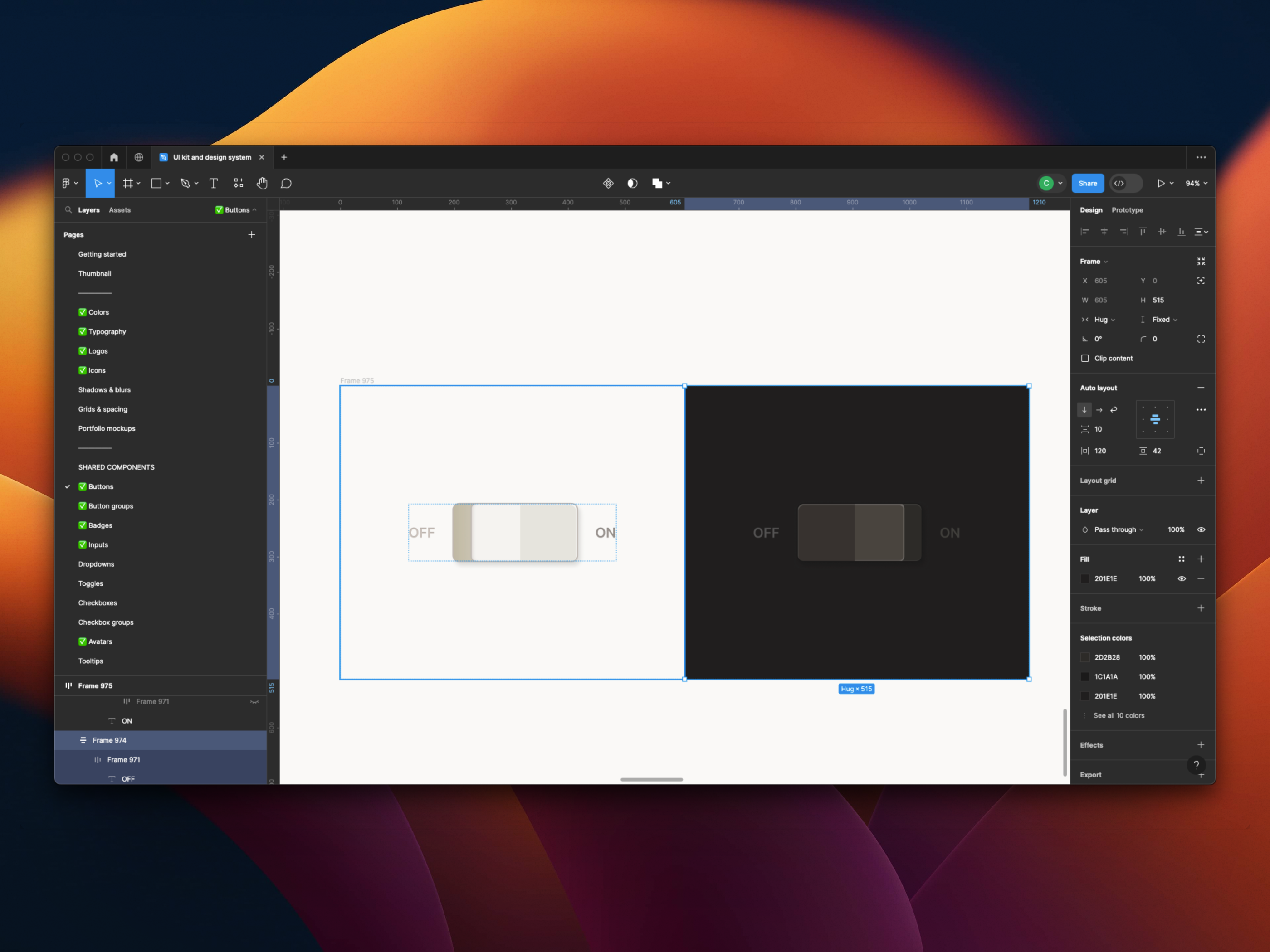
Task: Select the Frame tool
Action: [128, 183]
